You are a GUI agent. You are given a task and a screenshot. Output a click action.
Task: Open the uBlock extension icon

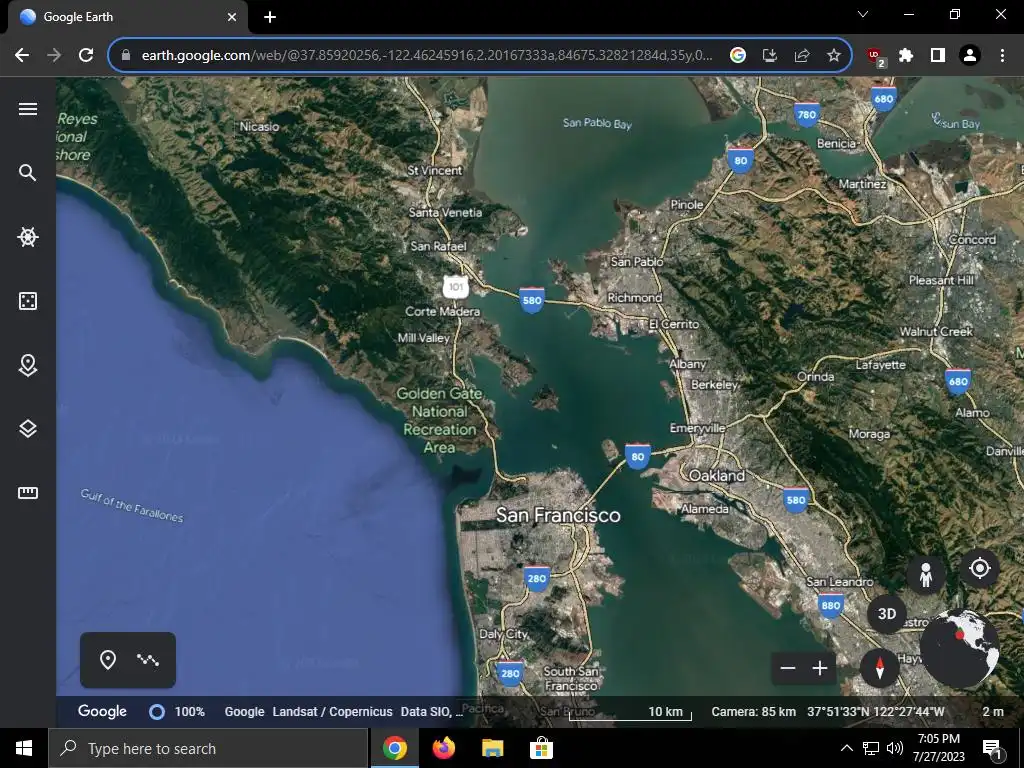(x=876, y=57)
